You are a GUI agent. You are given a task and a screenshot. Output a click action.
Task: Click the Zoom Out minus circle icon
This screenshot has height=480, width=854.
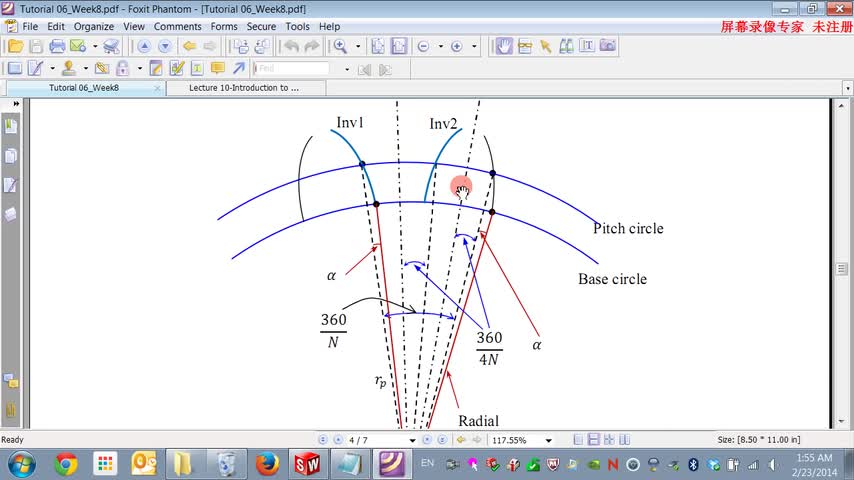pyautogui.click(x=423, y=47)
